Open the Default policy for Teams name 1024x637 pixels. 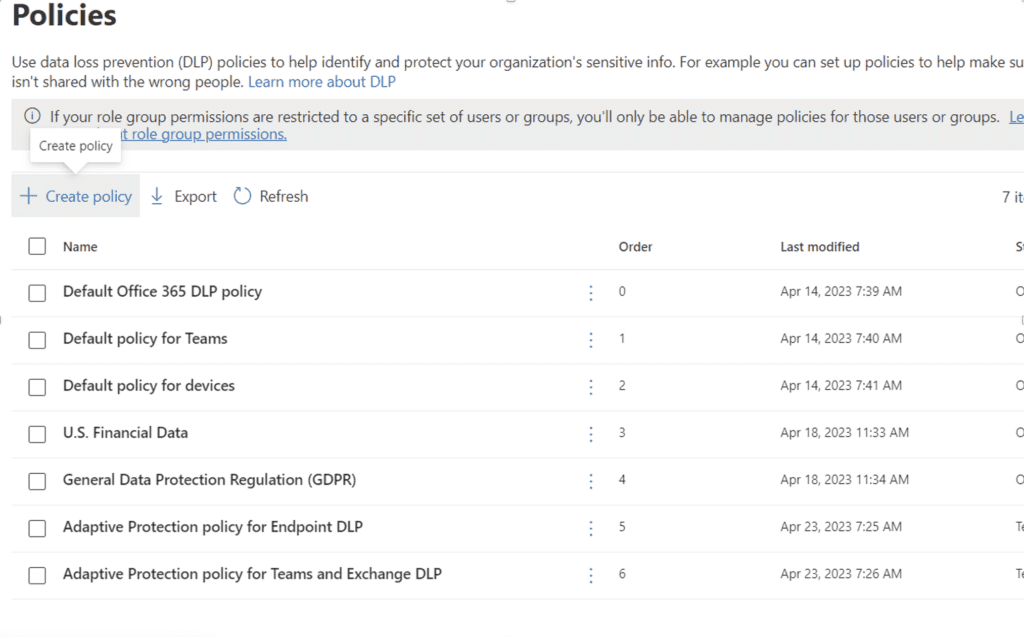click(145, 338)
